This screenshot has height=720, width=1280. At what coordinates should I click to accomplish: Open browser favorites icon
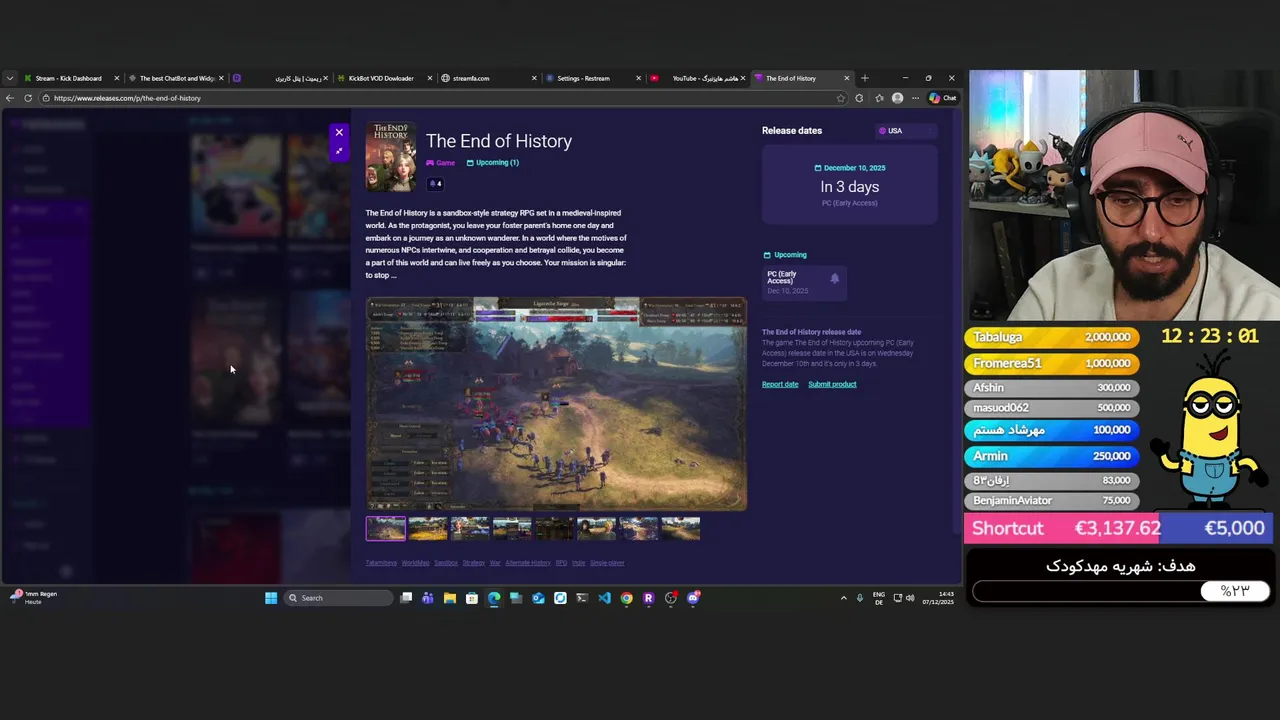(879, 98)
